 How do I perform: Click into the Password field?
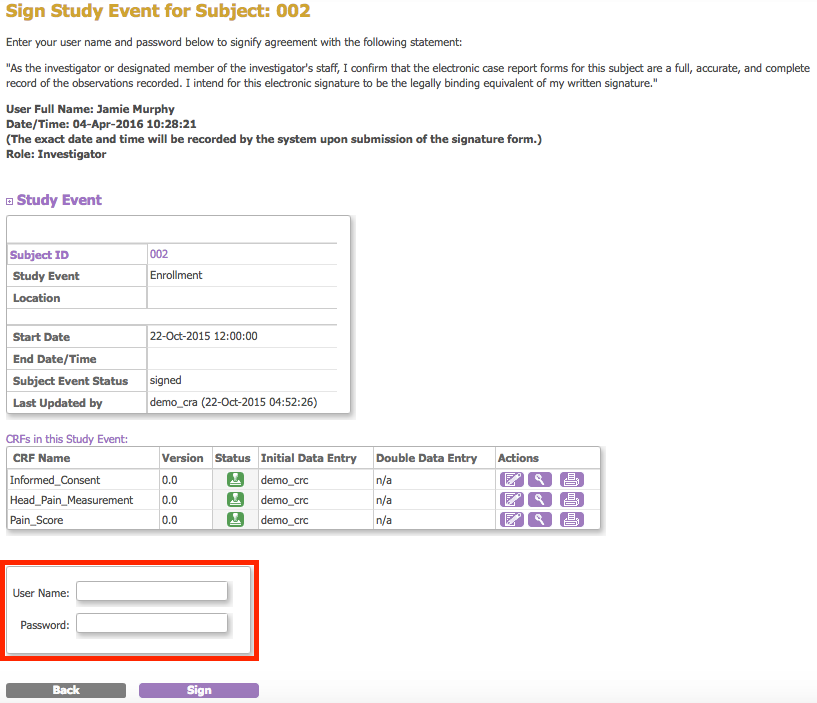point(152,624)
